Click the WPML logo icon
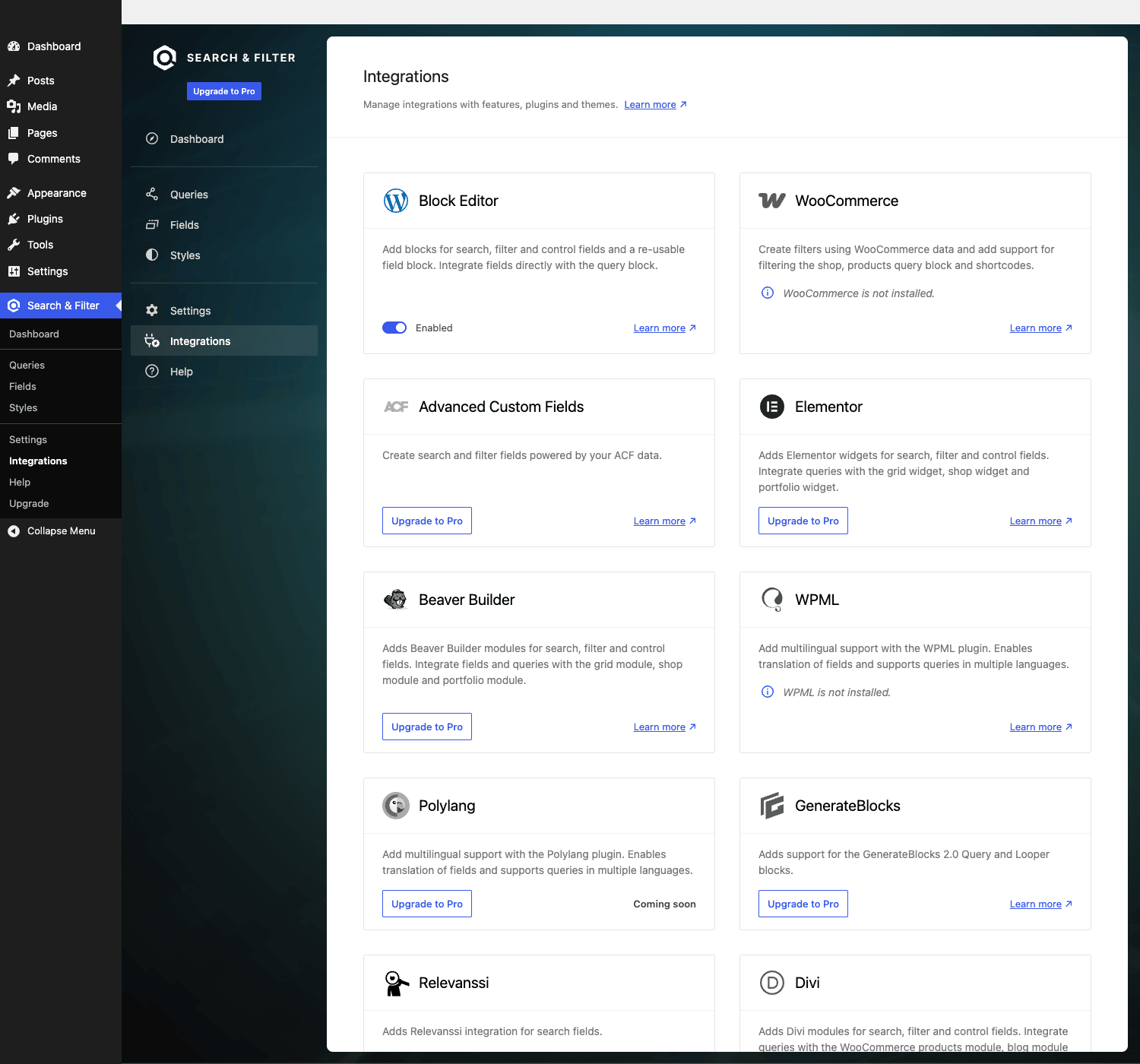 [772, 600]
